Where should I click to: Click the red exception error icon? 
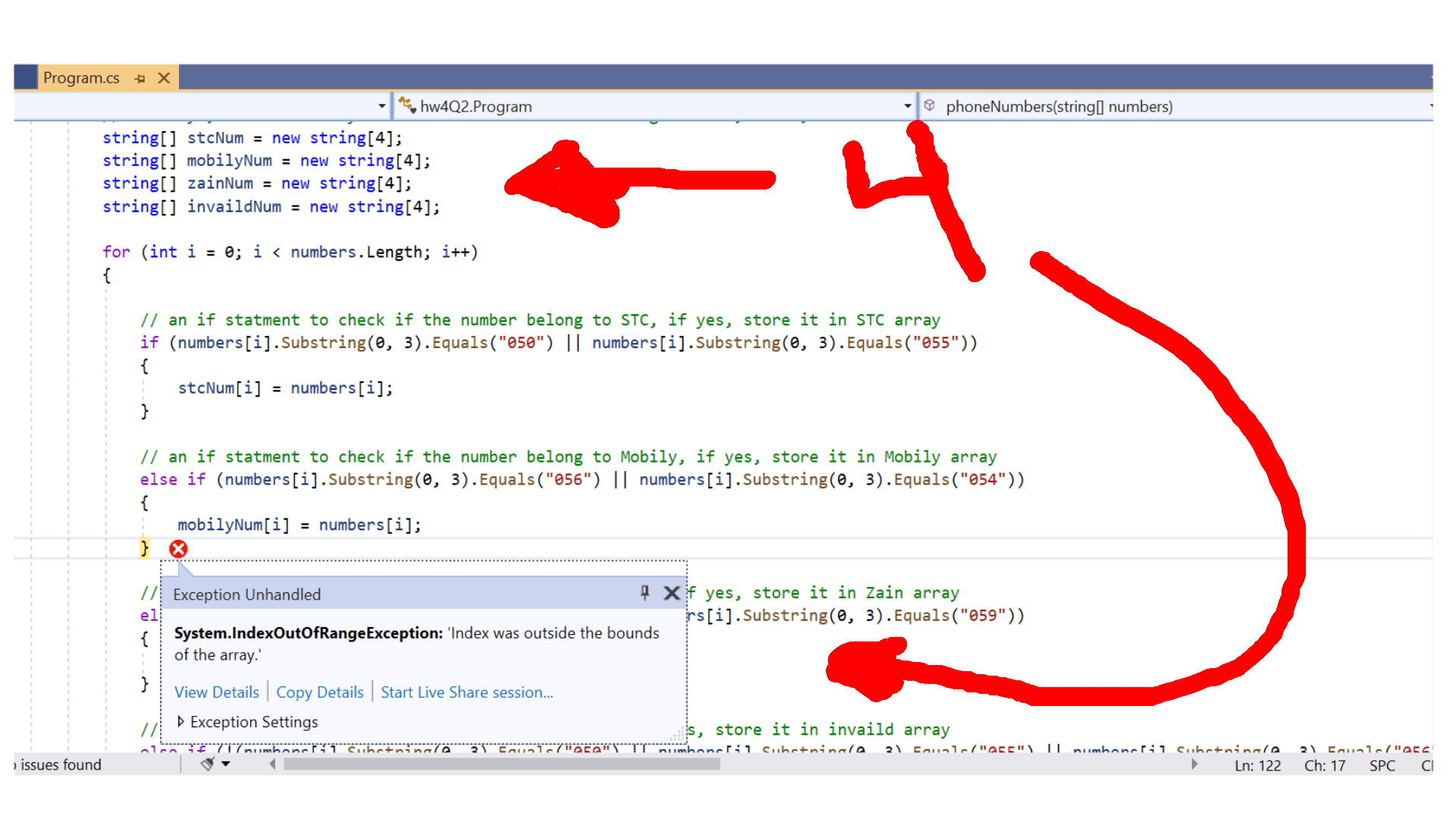click(178, 549)
